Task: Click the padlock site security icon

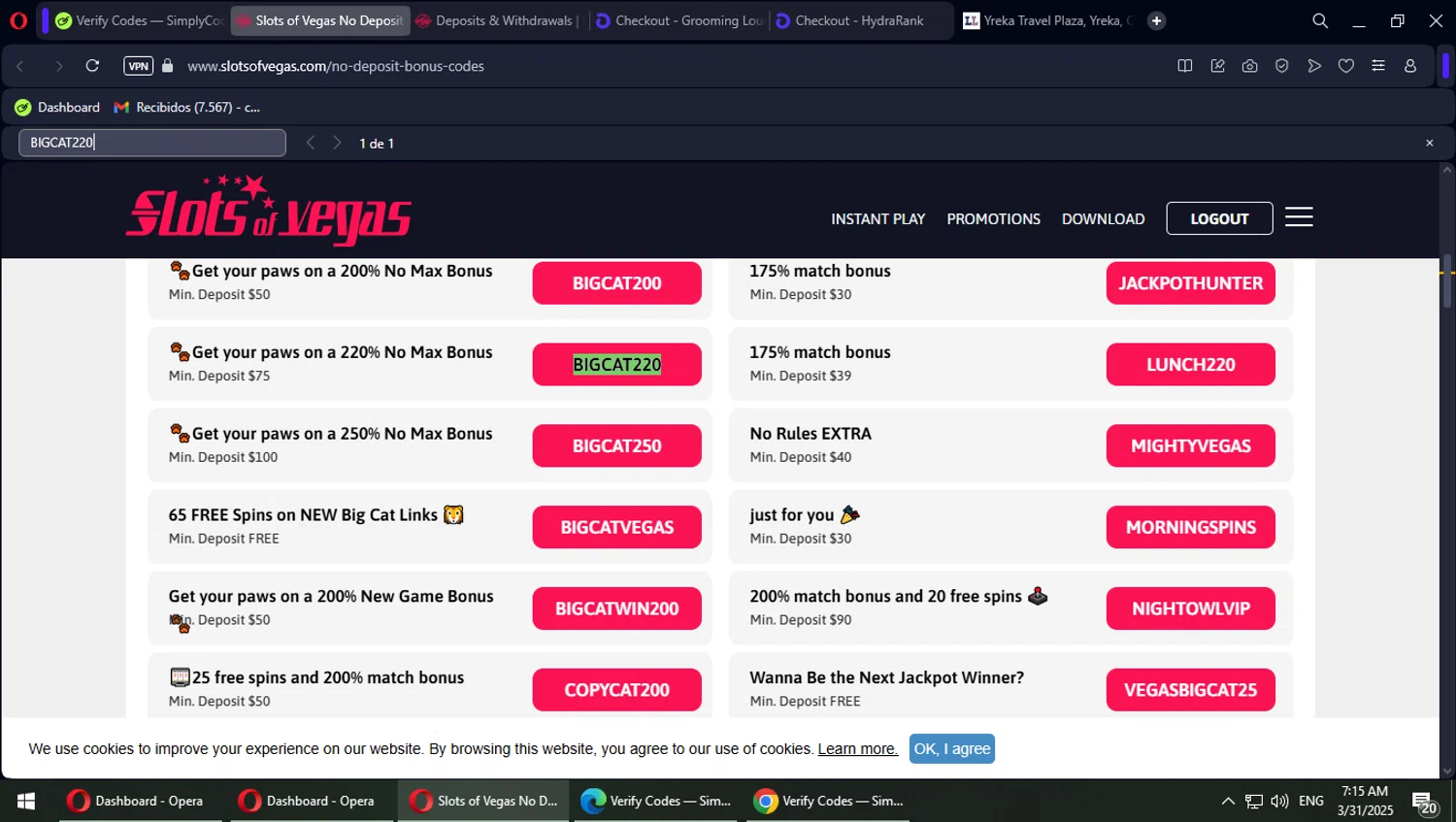Action: [167, 66]
